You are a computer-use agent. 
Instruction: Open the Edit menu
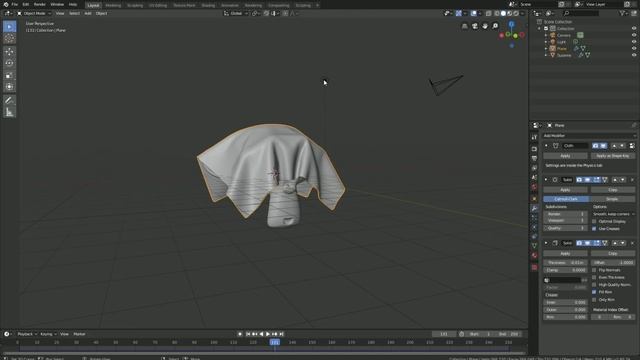click(x=26, y=4)
